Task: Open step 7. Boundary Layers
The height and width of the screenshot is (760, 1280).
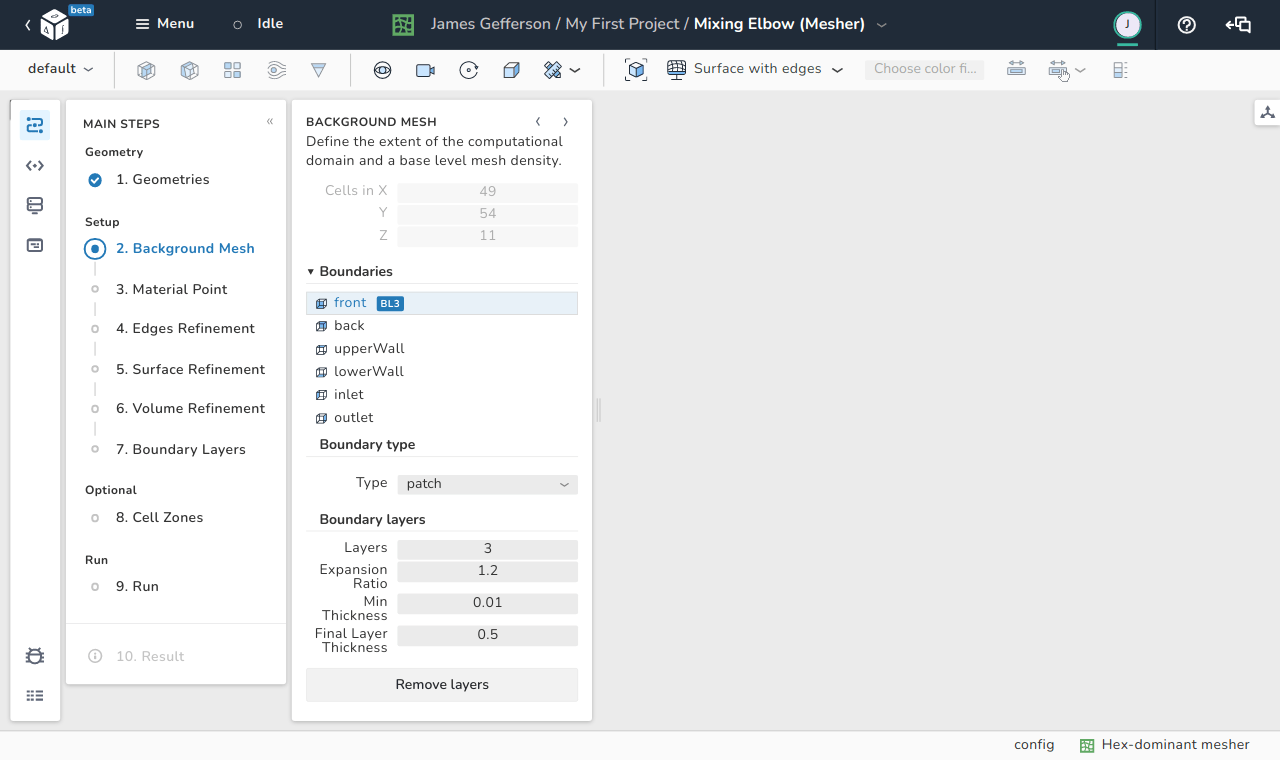Action: tap(180, 449)
